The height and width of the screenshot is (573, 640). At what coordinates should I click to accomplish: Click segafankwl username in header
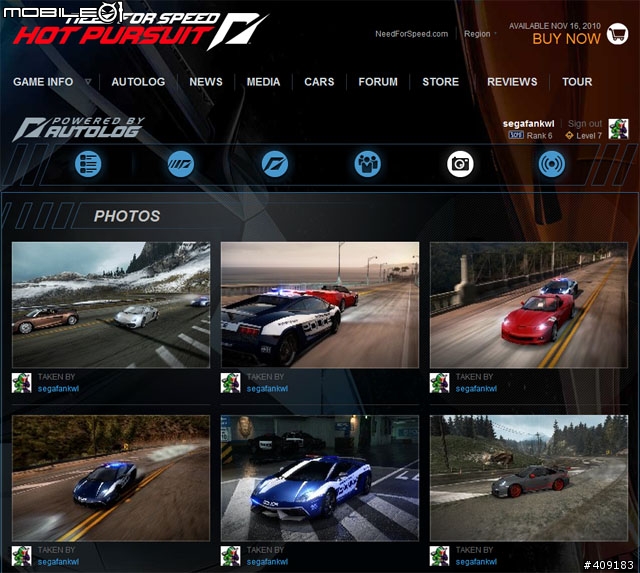(529, 124)
